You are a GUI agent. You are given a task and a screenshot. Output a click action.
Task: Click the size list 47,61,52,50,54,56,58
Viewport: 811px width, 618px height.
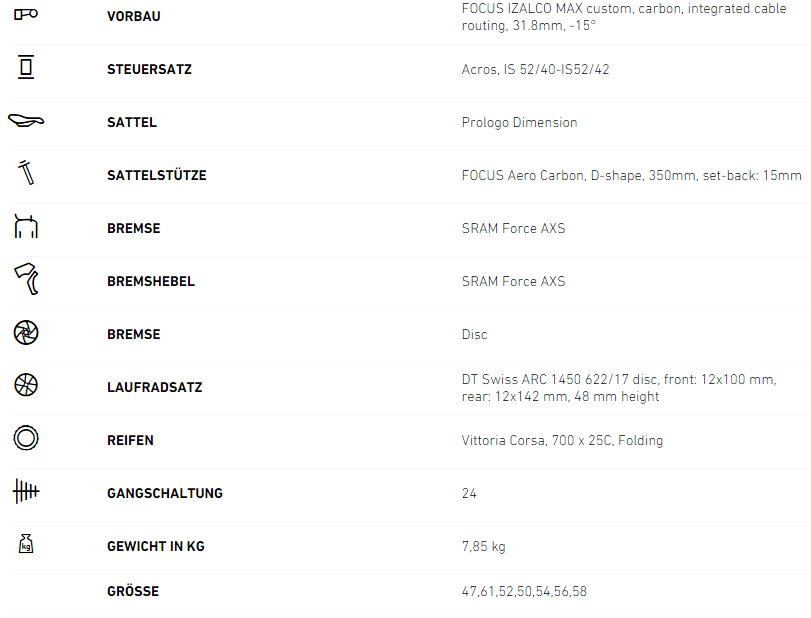coord(524,591)
